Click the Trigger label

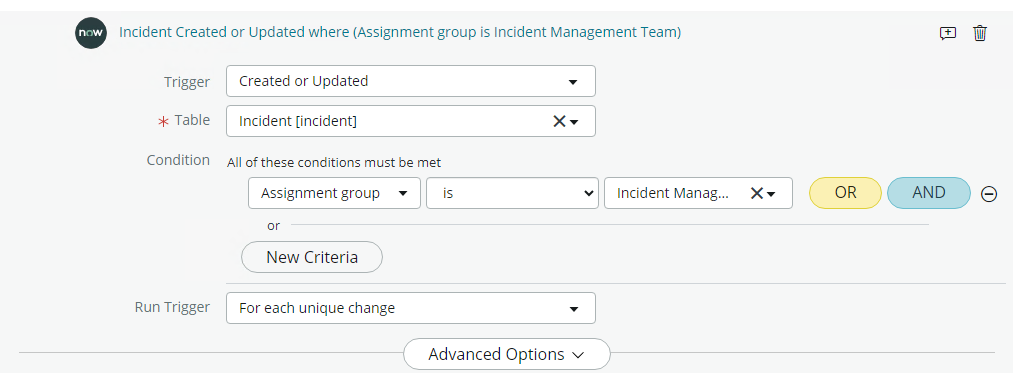pos(187,82)
